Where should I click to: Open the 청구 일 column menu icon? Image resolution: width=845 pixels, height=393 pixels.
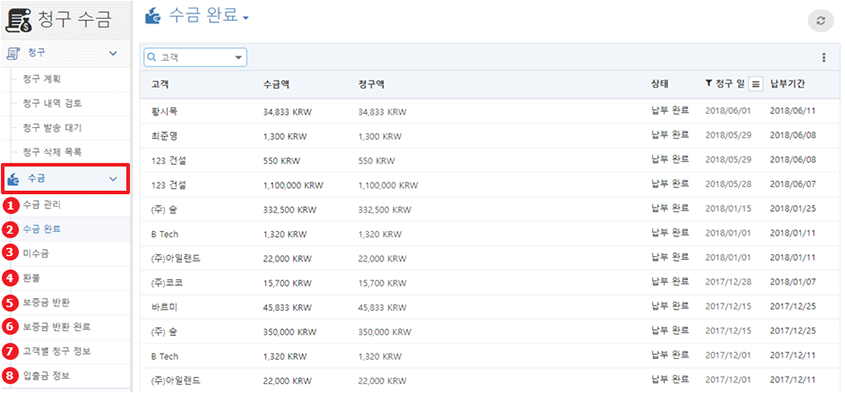click(x=756, y=84)
